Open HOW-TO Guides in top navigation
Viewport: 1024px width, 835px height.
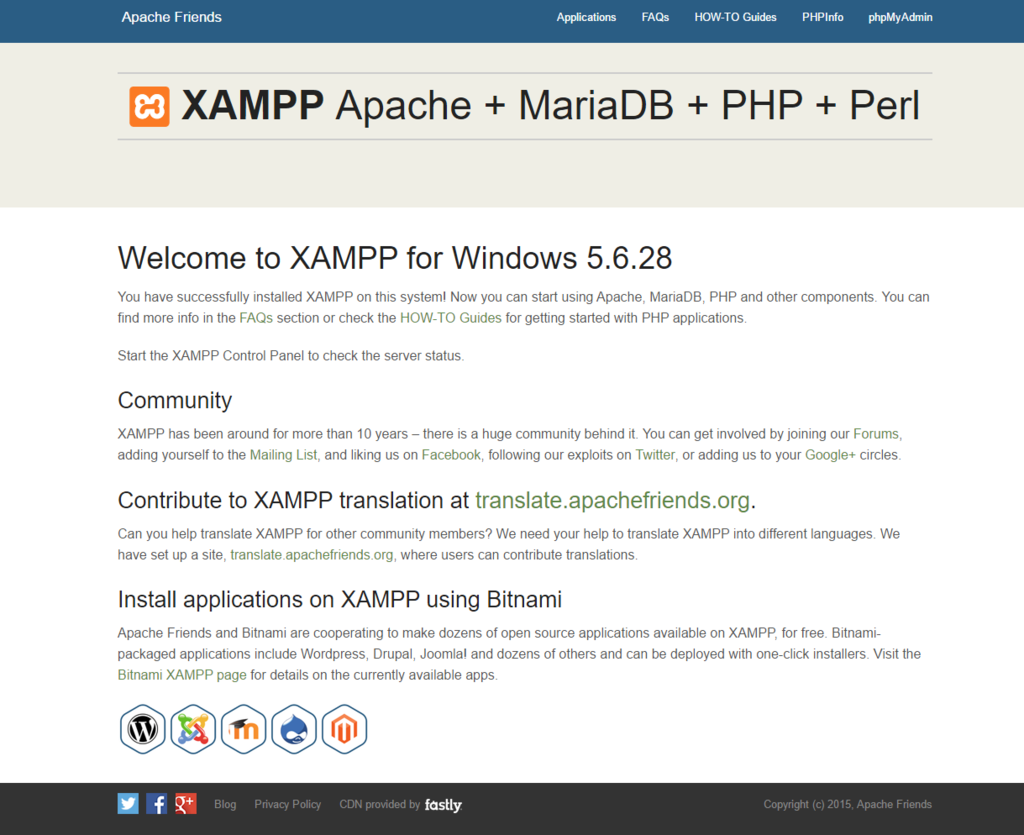click(735, 18)
